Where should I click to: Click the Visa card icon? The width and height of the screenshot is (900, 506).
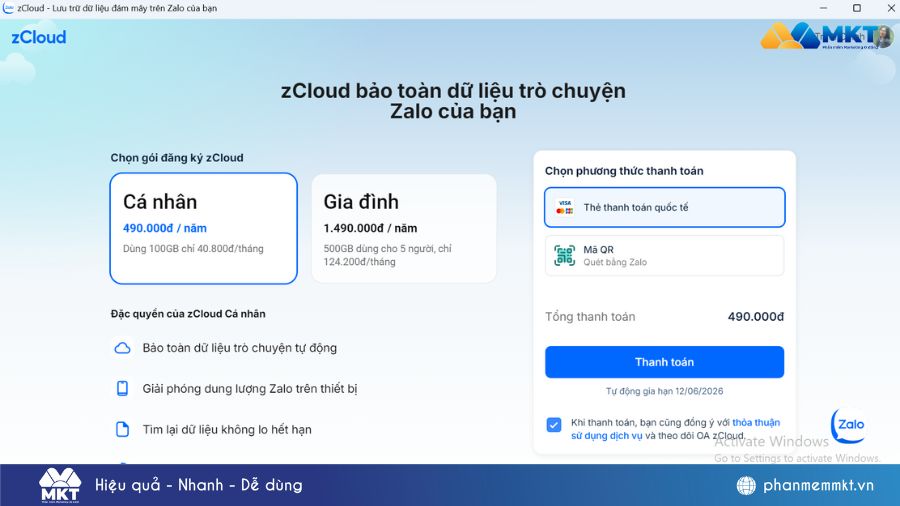point(565,207)
